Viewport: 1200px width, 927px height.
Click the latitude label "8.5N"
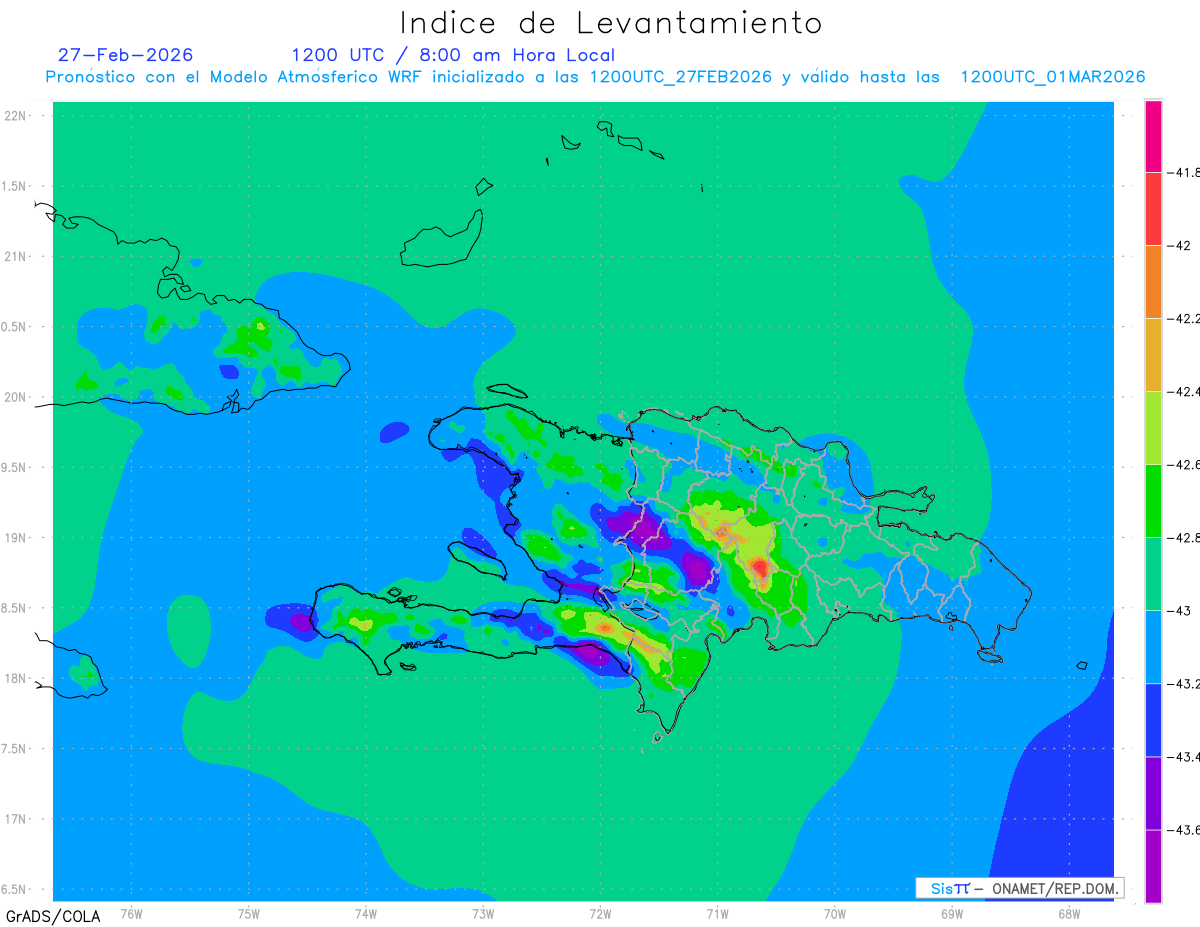pos(14,609)
